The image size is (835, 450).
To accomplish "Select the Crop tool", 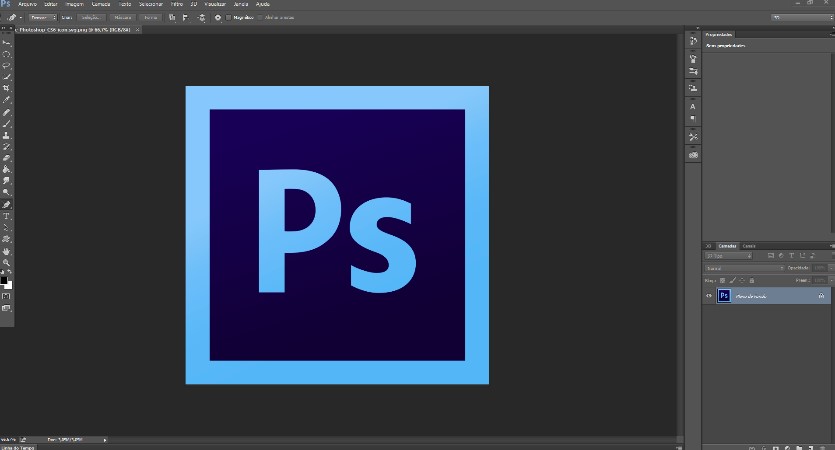I will tap(6, 88).
